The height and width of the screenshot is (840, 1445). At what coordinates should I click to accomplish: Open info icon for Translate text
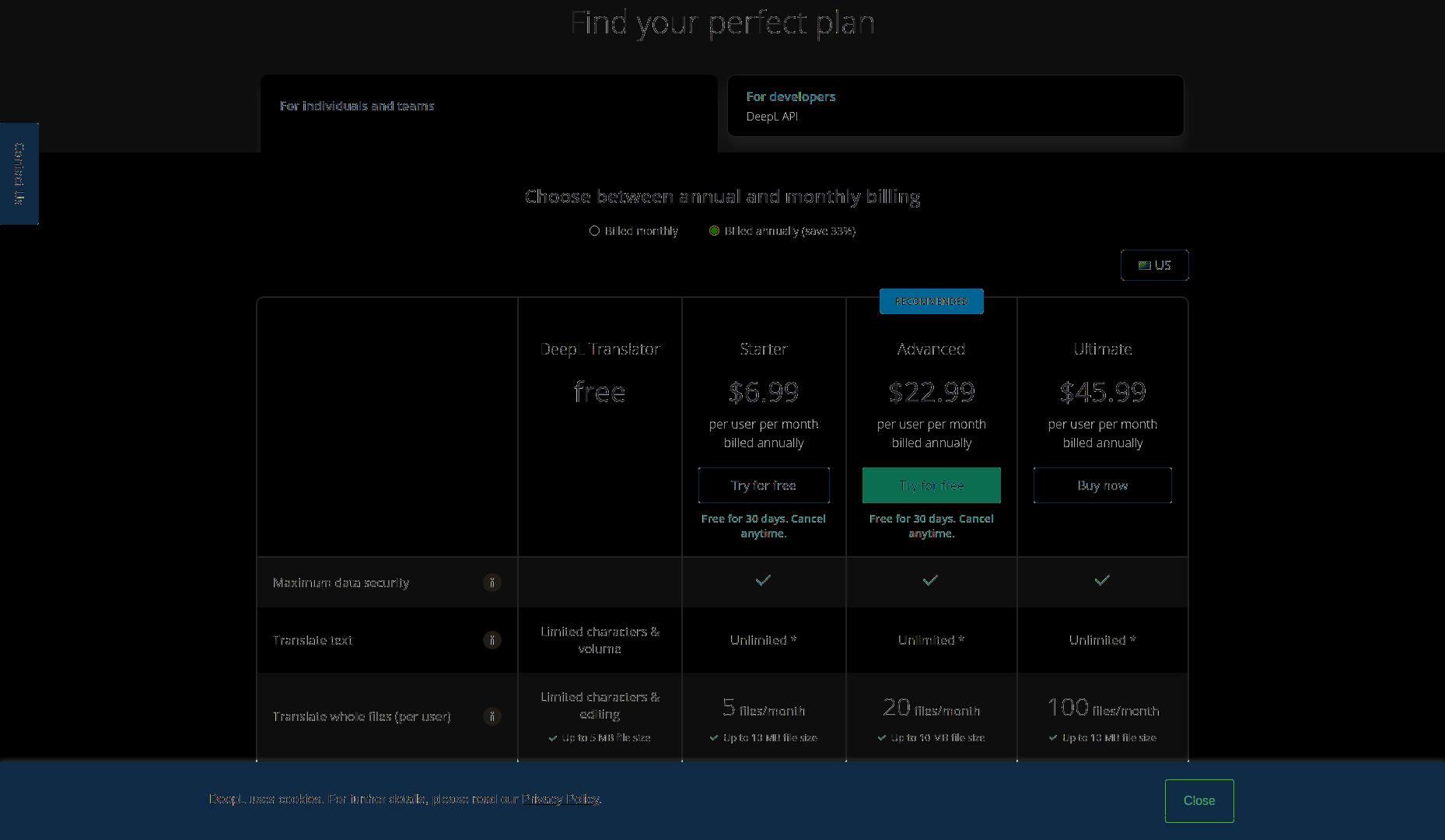492,640
